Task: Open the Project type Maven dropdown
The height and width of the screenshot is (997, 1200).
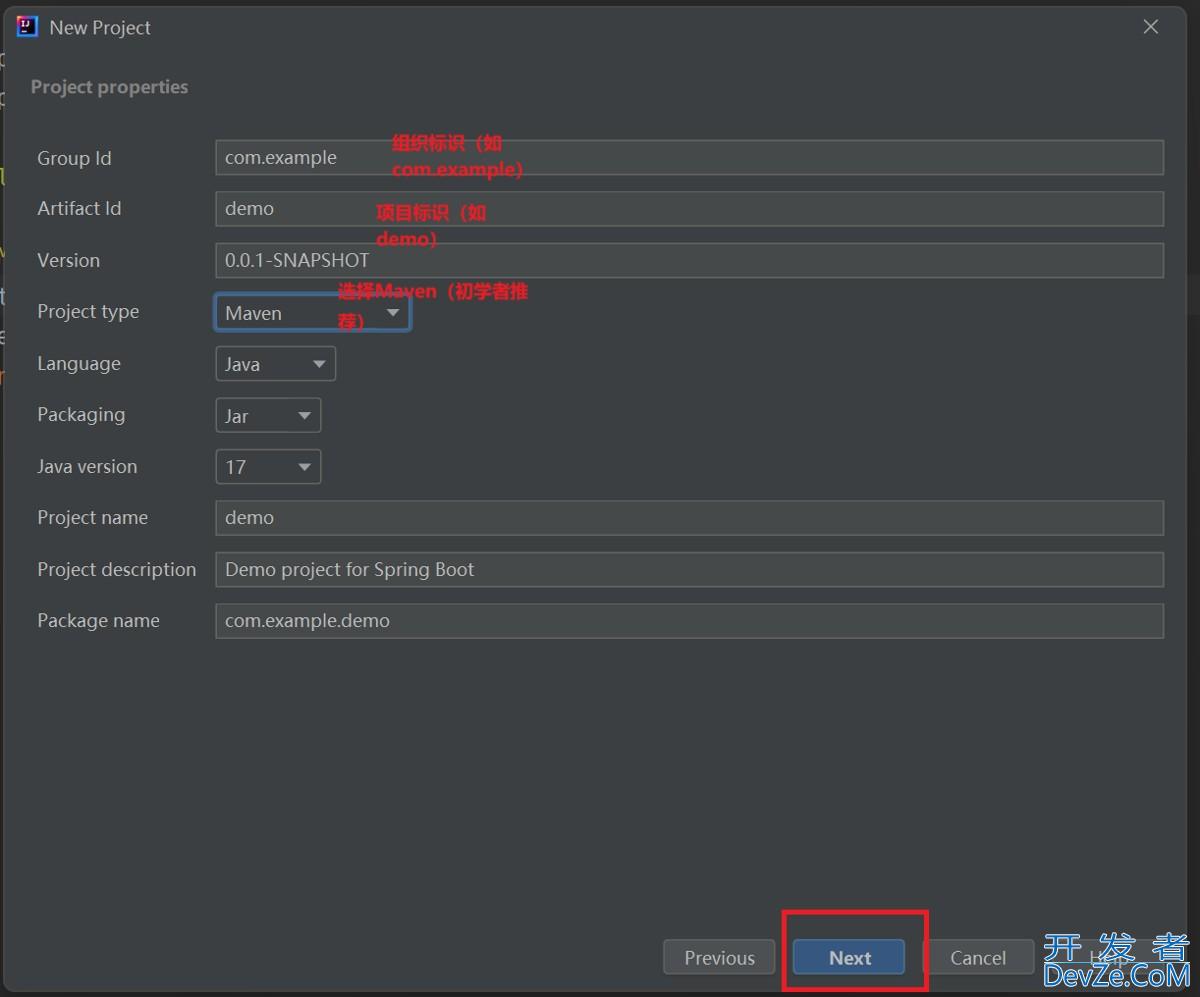Action: click(312, 313)
